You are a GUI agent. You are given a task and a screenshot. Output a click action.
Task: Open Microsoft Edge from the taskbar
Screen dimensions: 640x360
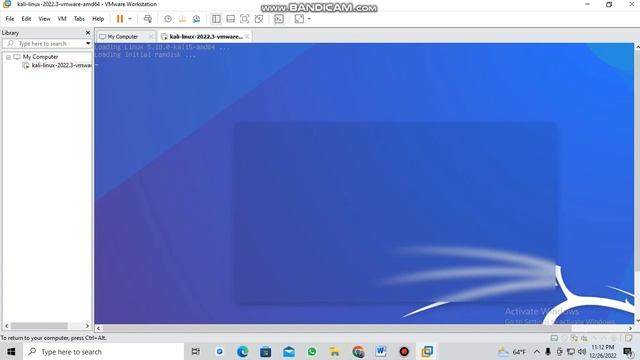[x=242, y=351]
